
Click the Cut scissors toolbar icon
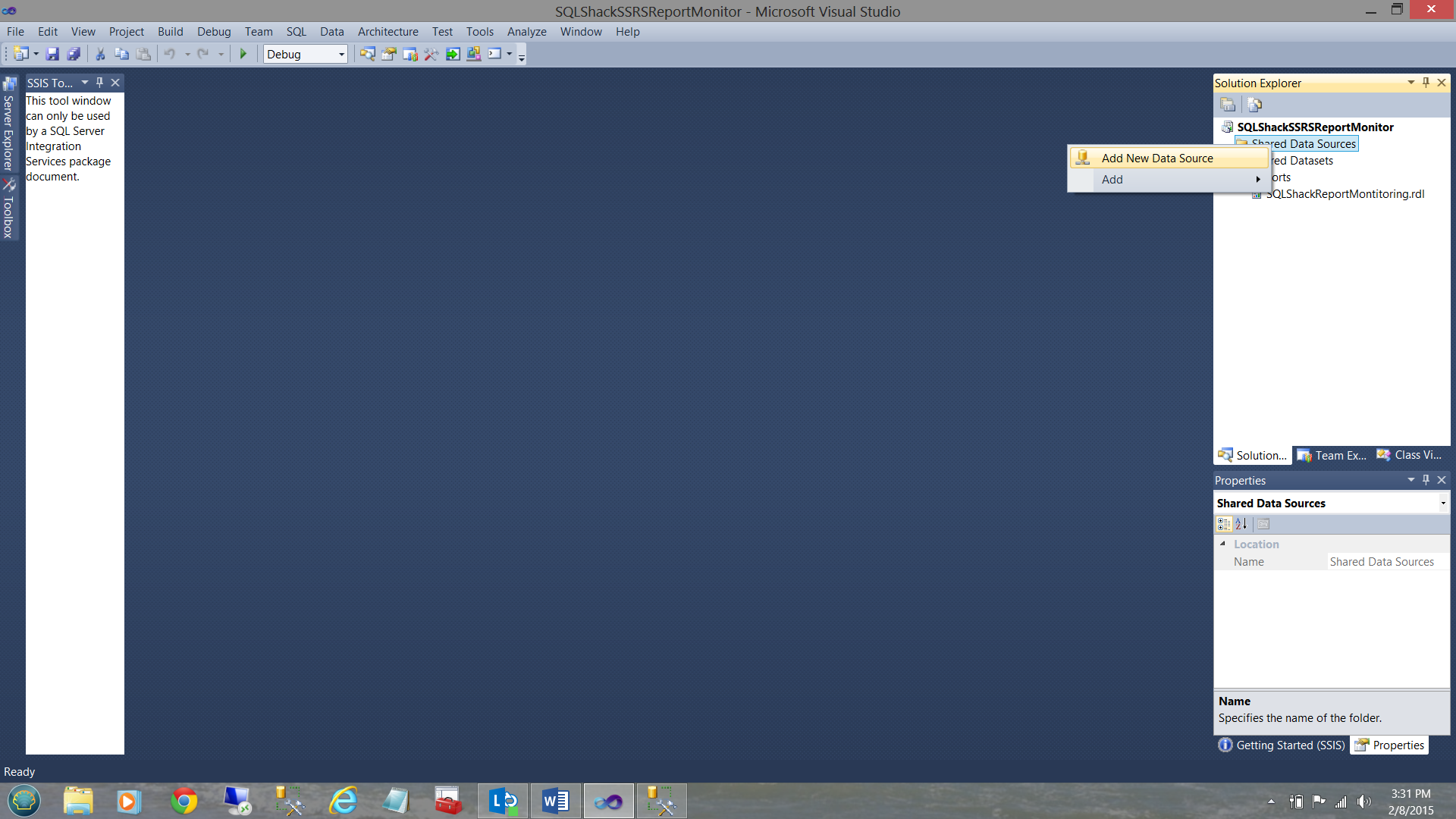pyautogui.click(x=99, y=54)
